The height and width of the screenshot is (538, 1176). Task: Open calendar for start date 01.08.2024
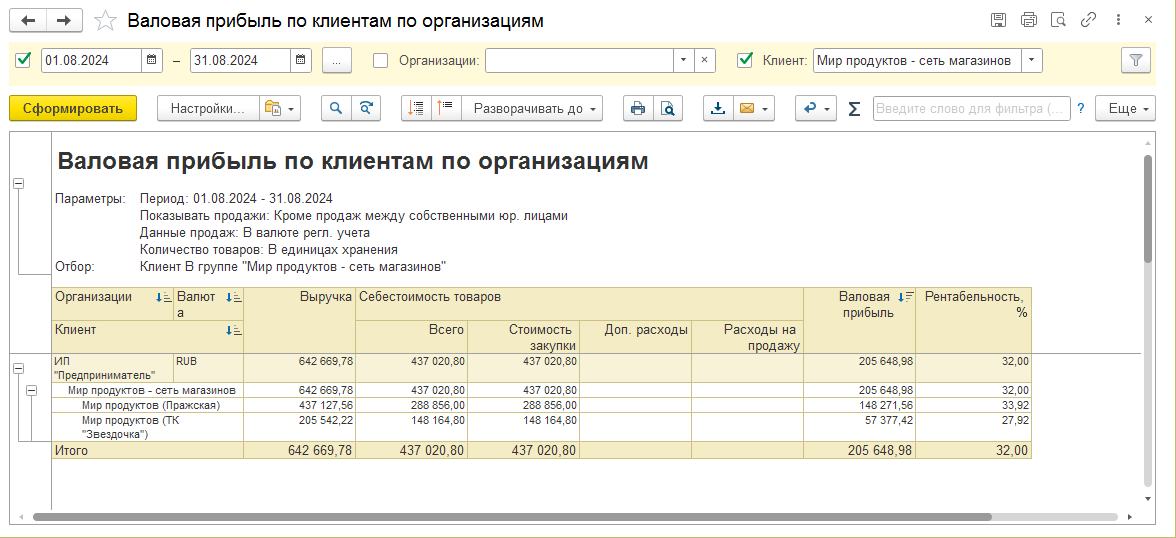point(152,60)
